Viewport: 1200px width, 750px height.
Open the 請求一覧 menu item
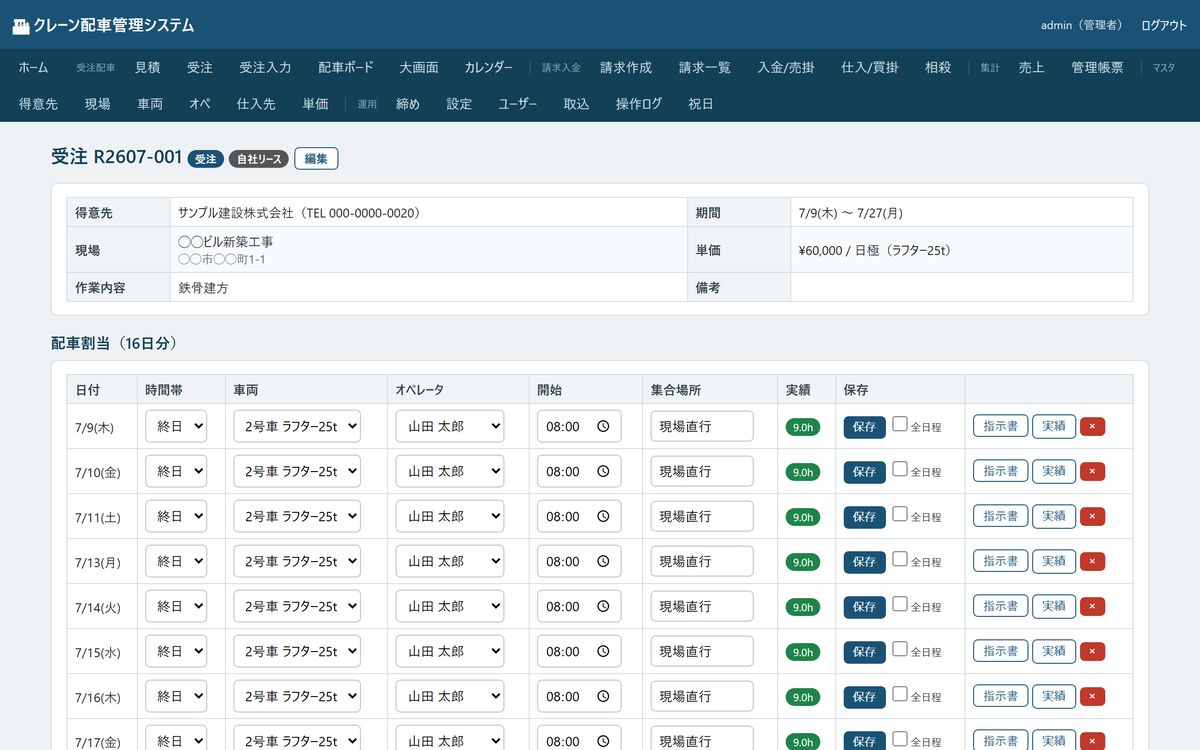tap(705, 67)
